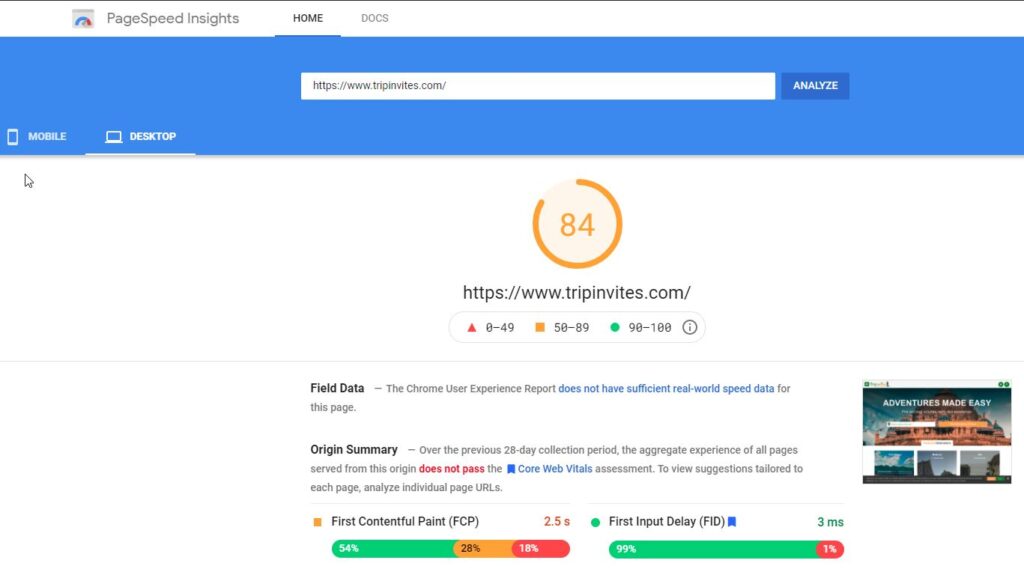Click the FID 99% green bar segment

click(712, 549)
